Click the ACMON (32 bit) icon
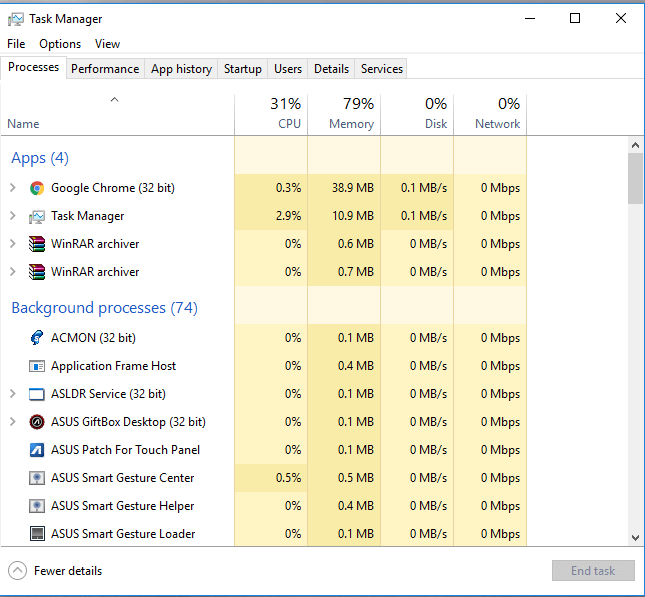The width and height of the screenshot is (645, 597). pos(37,338)
